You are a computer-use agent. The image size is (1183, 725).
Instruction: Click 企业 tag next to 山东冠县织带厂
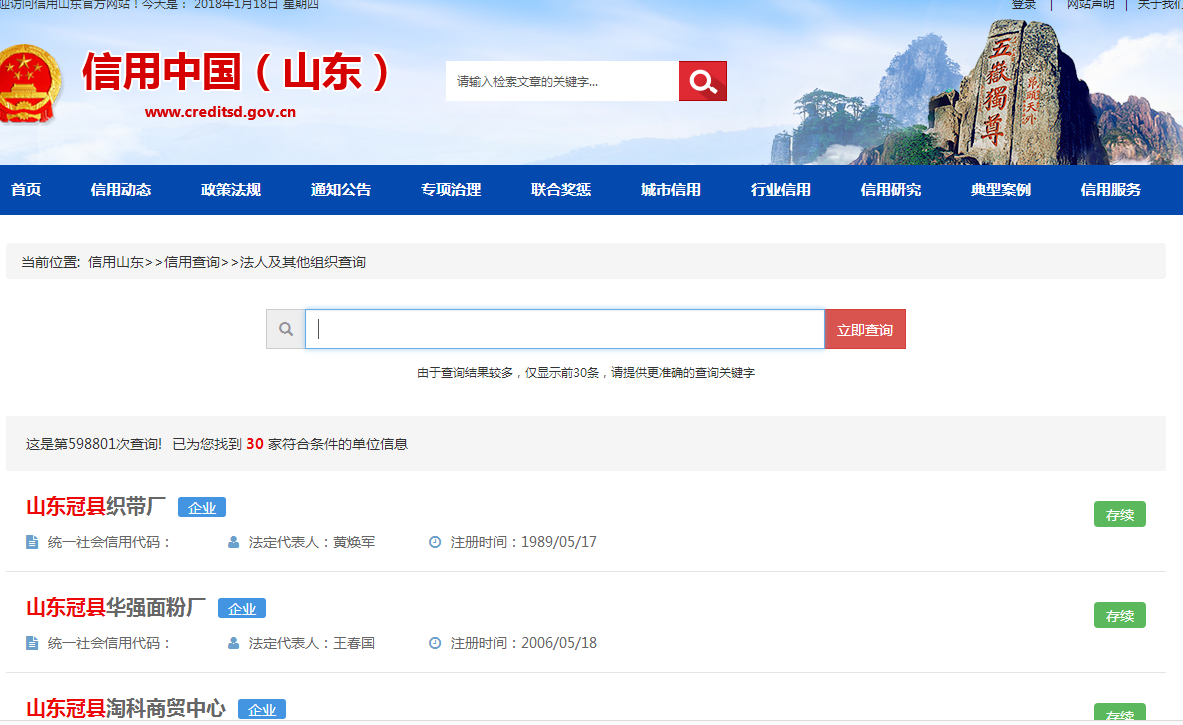tap(202, 507)
